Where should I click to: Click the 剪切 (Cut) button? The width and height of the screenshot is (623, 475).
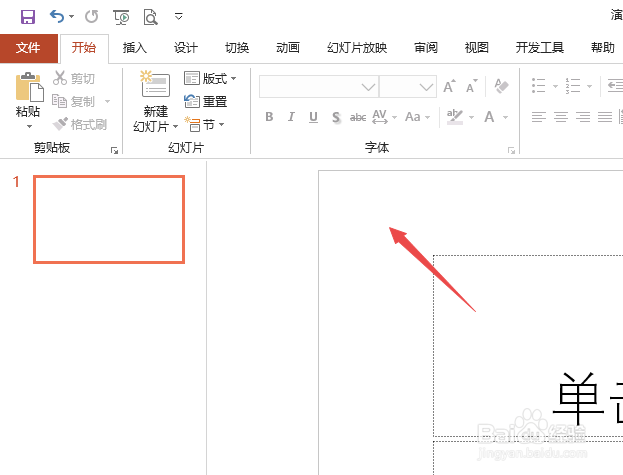pos(74,78)
